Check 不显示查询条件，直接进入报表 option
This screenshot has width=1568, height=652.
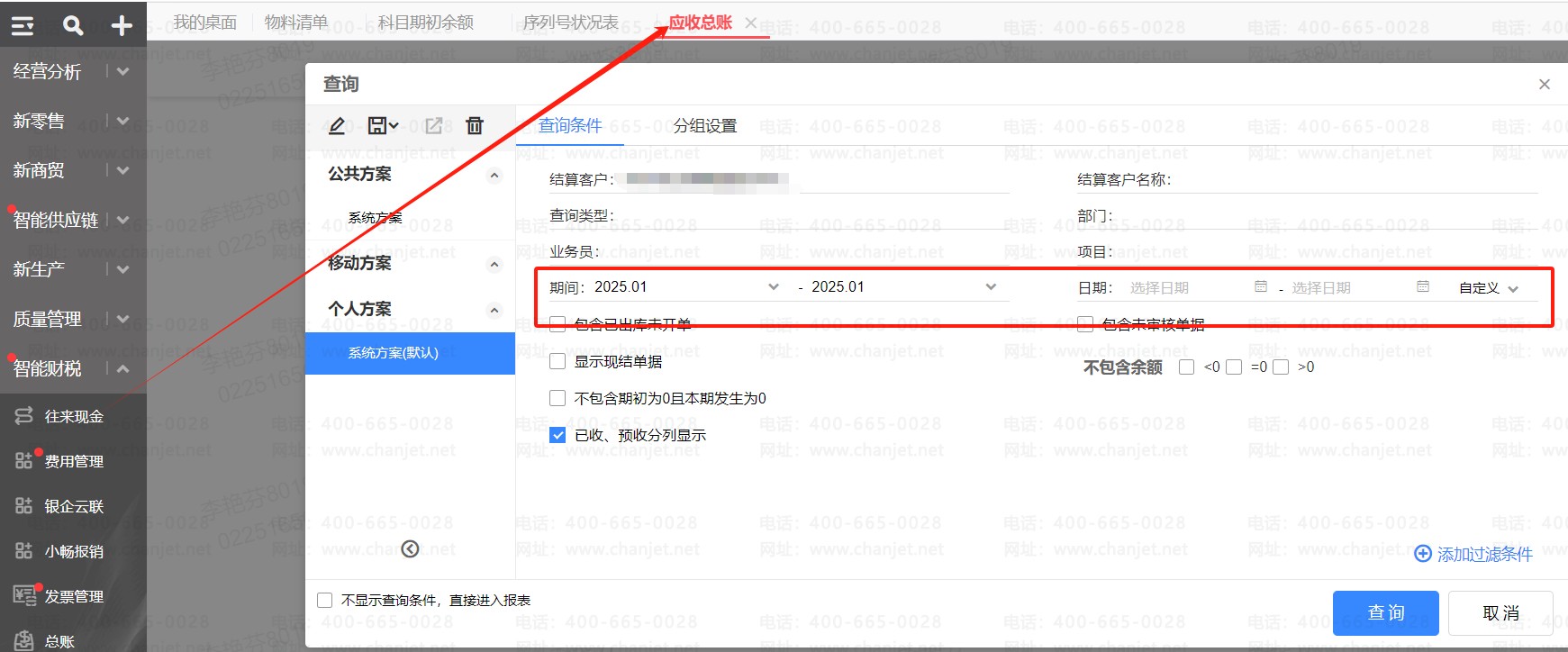(x=325, y=600)
